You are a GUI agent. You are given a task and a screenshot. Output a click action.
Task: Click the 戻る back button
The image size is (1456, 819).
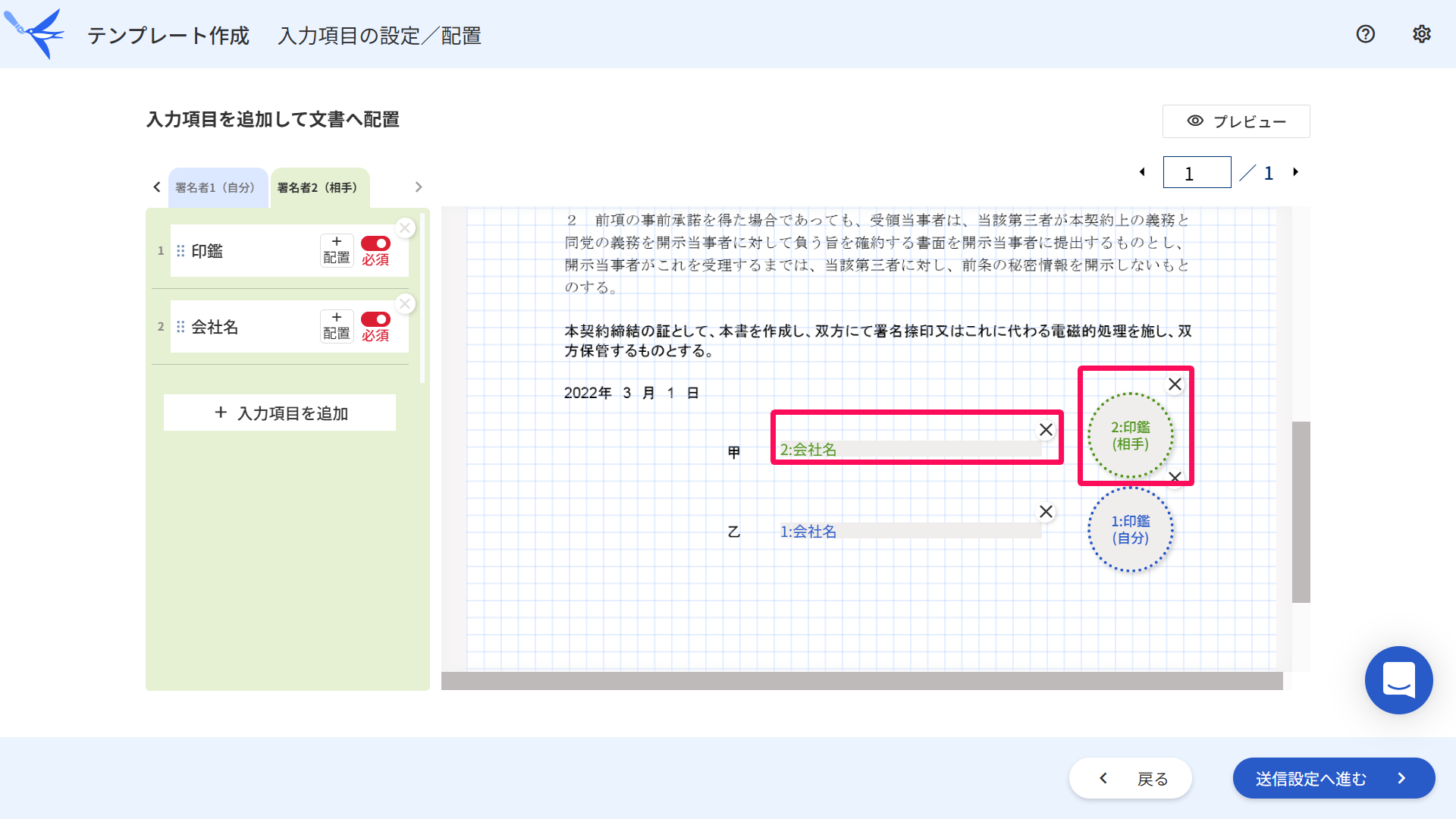coord(1130,778)
